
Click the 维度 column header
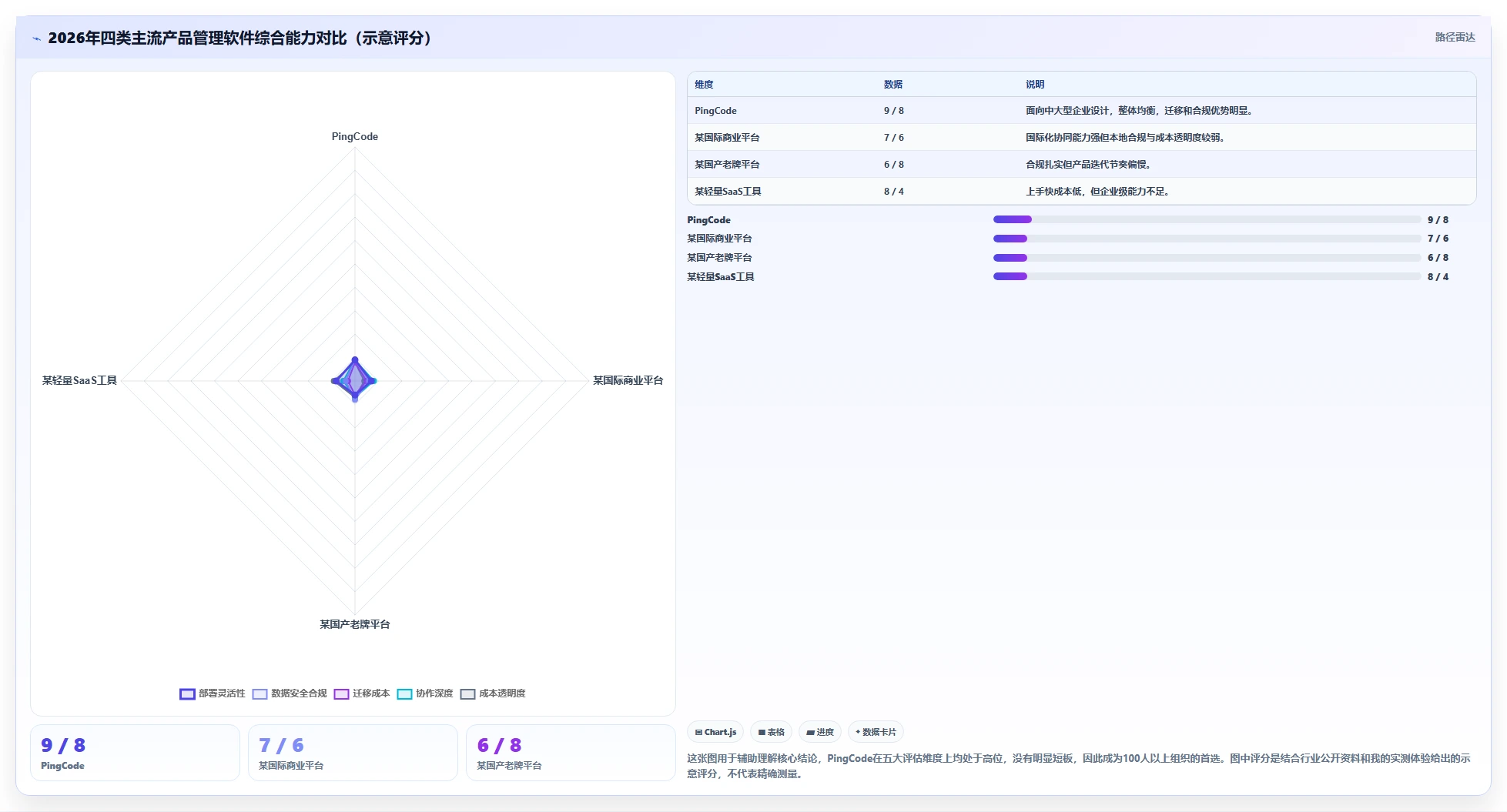coord(704,85)
